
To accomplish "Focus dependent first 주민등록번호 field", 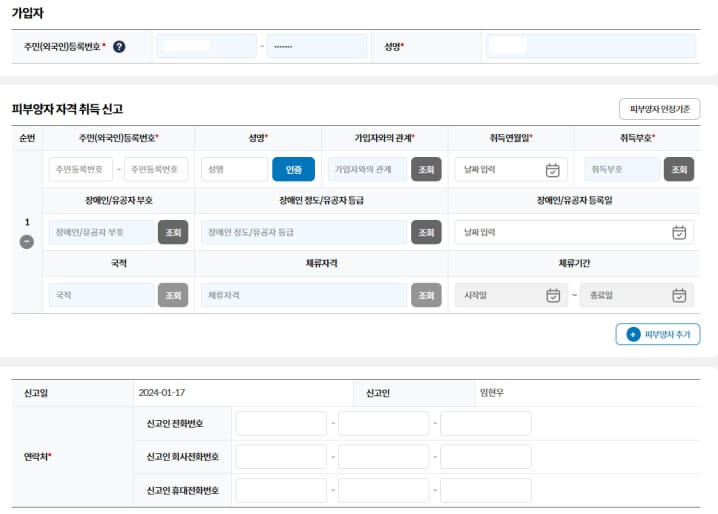I will pos(81,170).
